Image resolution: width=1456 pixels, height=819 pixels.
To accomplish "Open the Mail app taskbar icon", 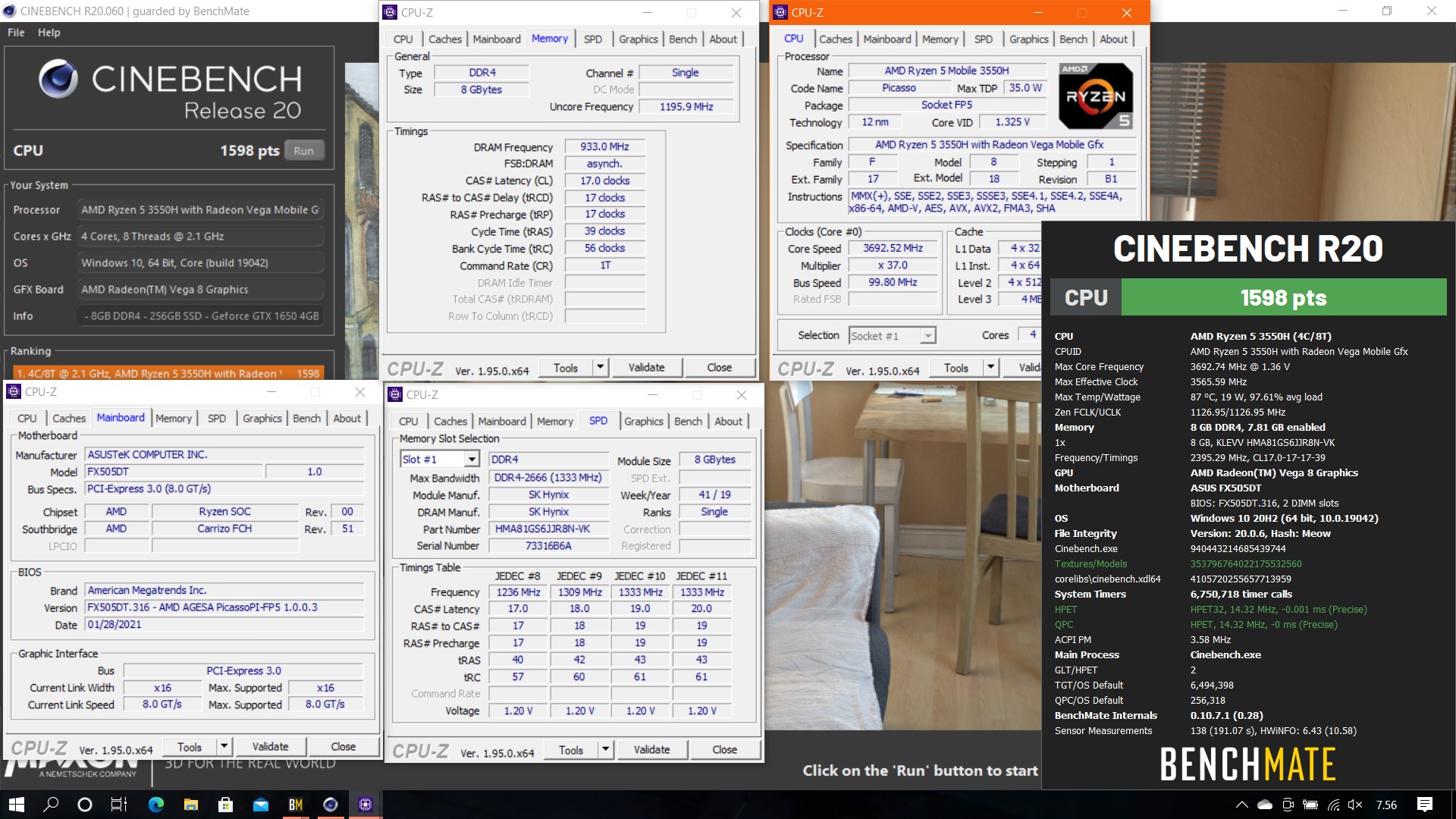I will pos(260,805).
